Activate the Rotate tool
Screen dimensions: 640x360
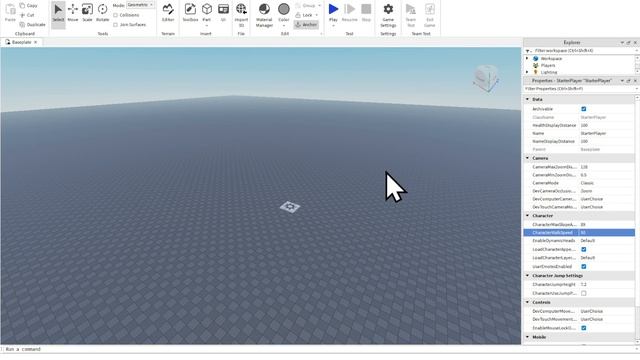pyautogui.click(x=102, y=12)
